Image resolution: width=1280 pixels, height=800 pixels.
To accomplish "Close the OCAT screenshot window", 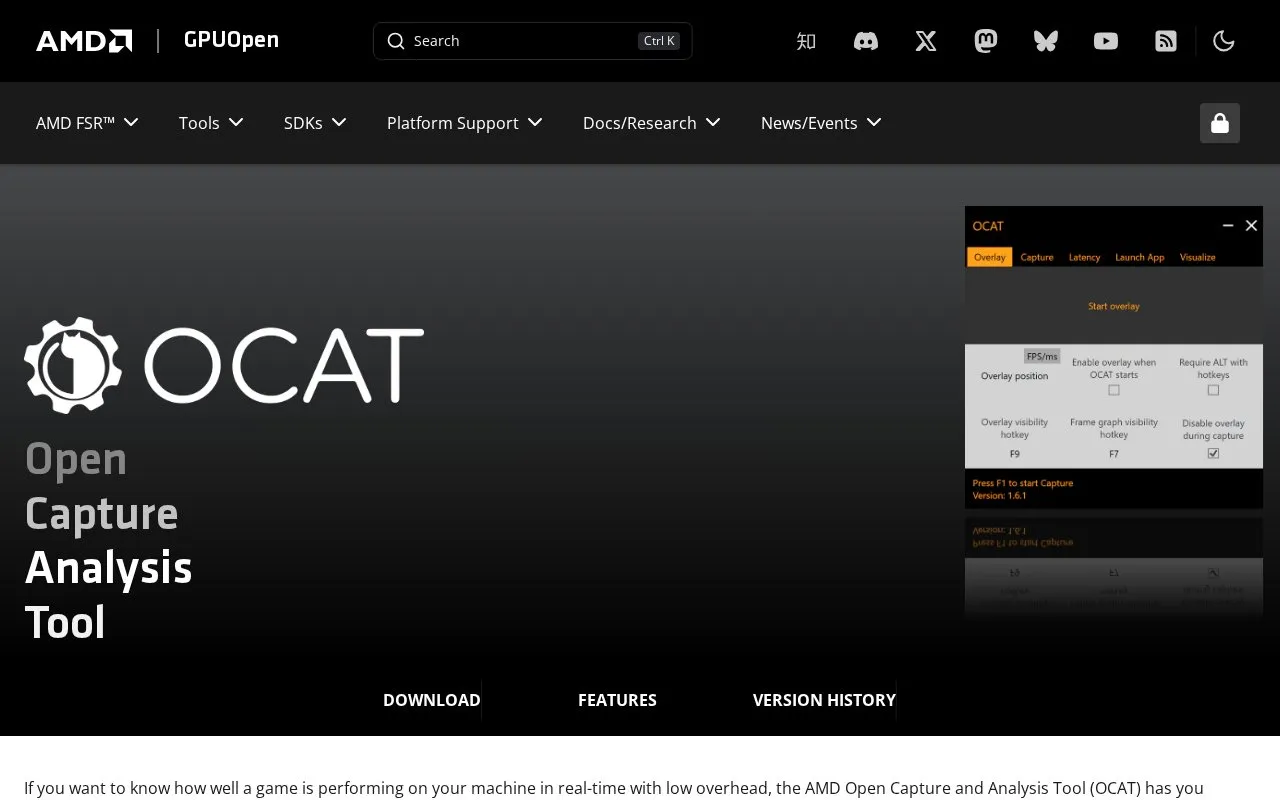I will coord(1251,226).
